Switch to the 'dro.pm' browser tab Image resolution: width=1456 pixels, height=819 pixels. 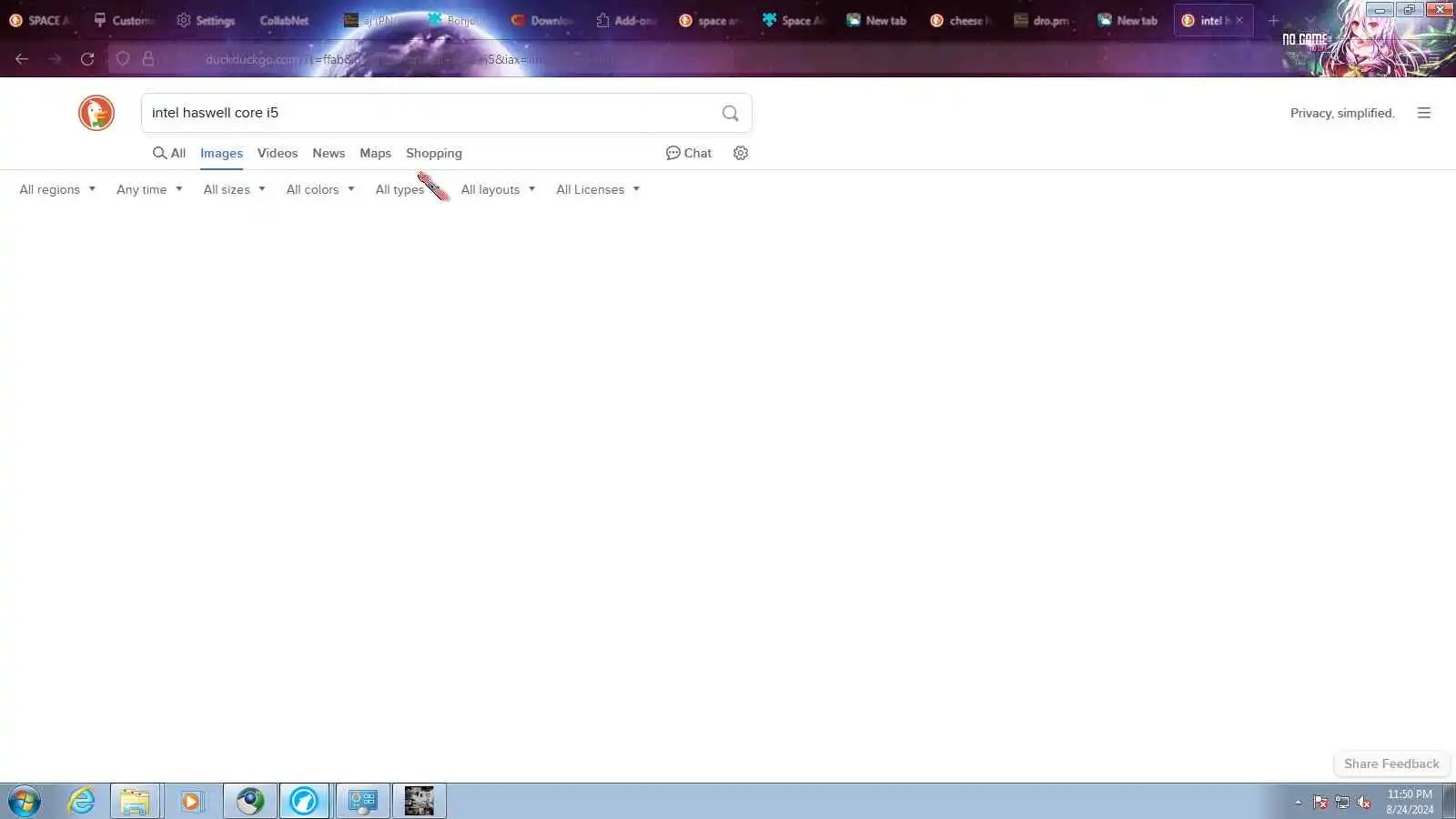tap(1043, 20)
